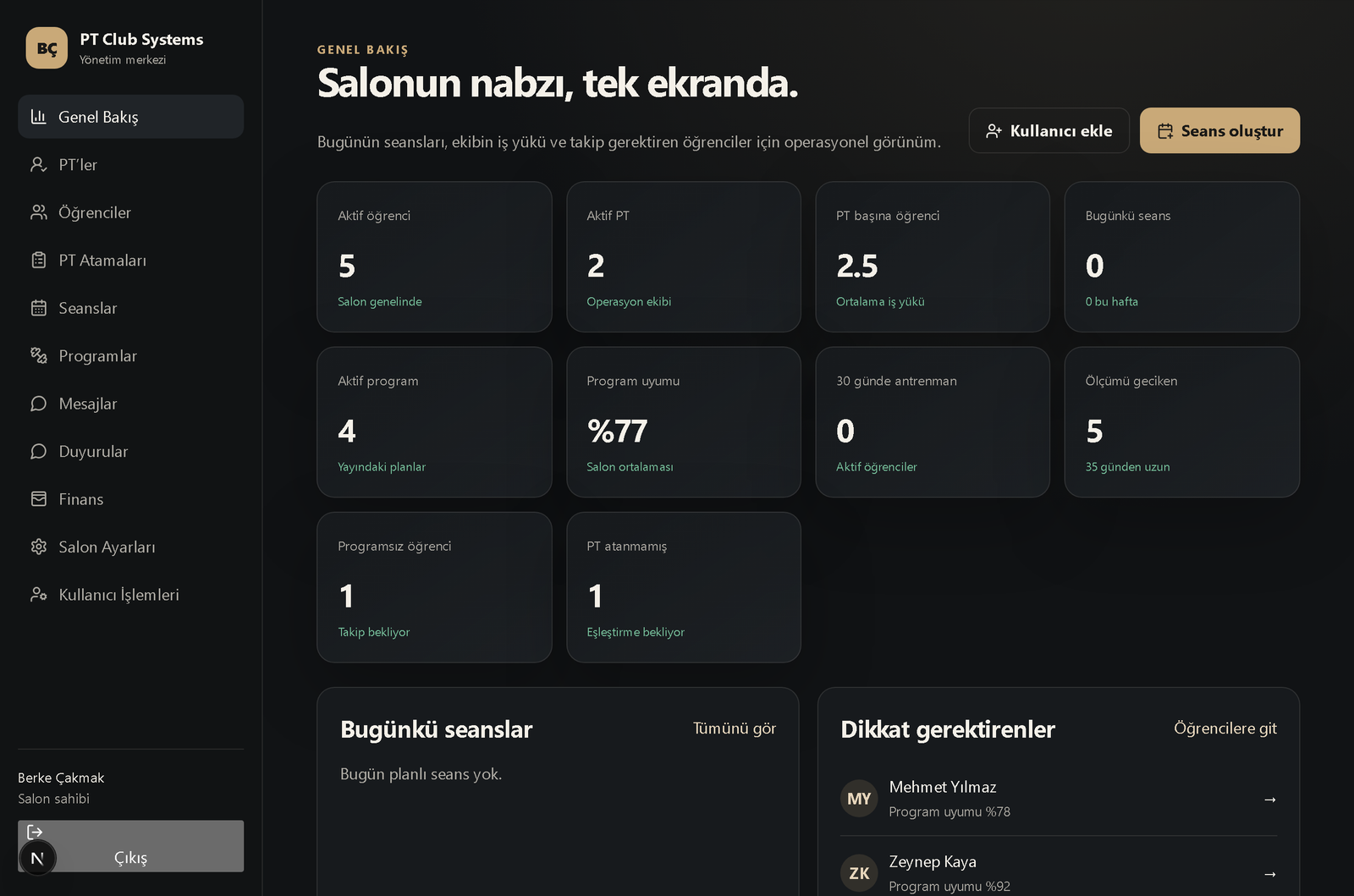The image size is (1354, 896).
Task: Open the Programlar page
Action: pyautogui.click(x=130, y=355)
